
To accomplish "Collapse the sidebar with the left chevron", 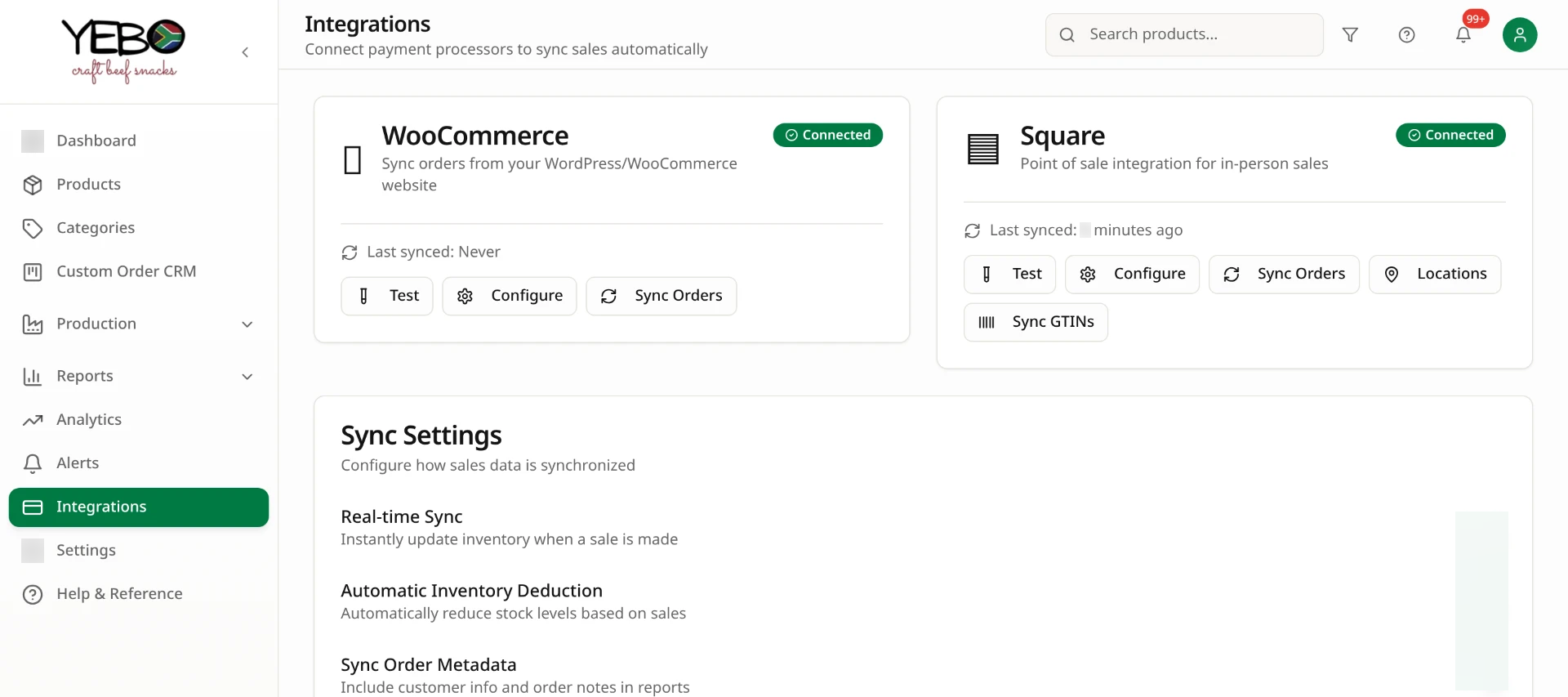I will pos(245,52).
